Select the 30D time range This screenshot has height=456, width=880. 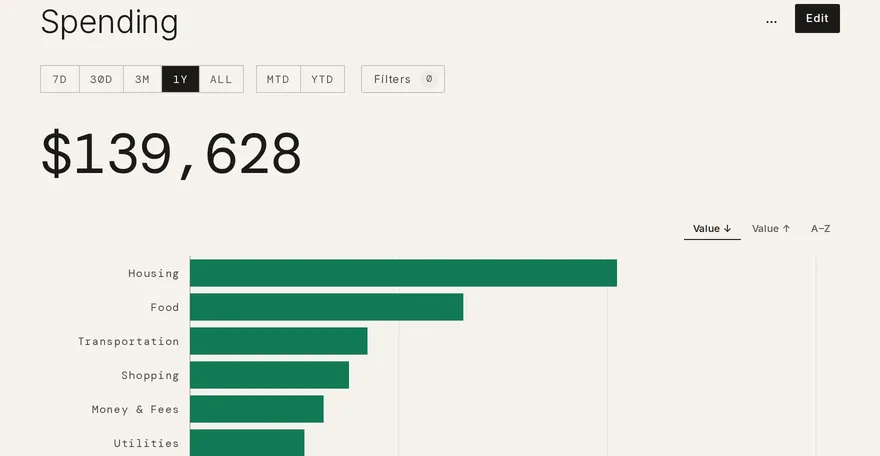tap(101, 79)
